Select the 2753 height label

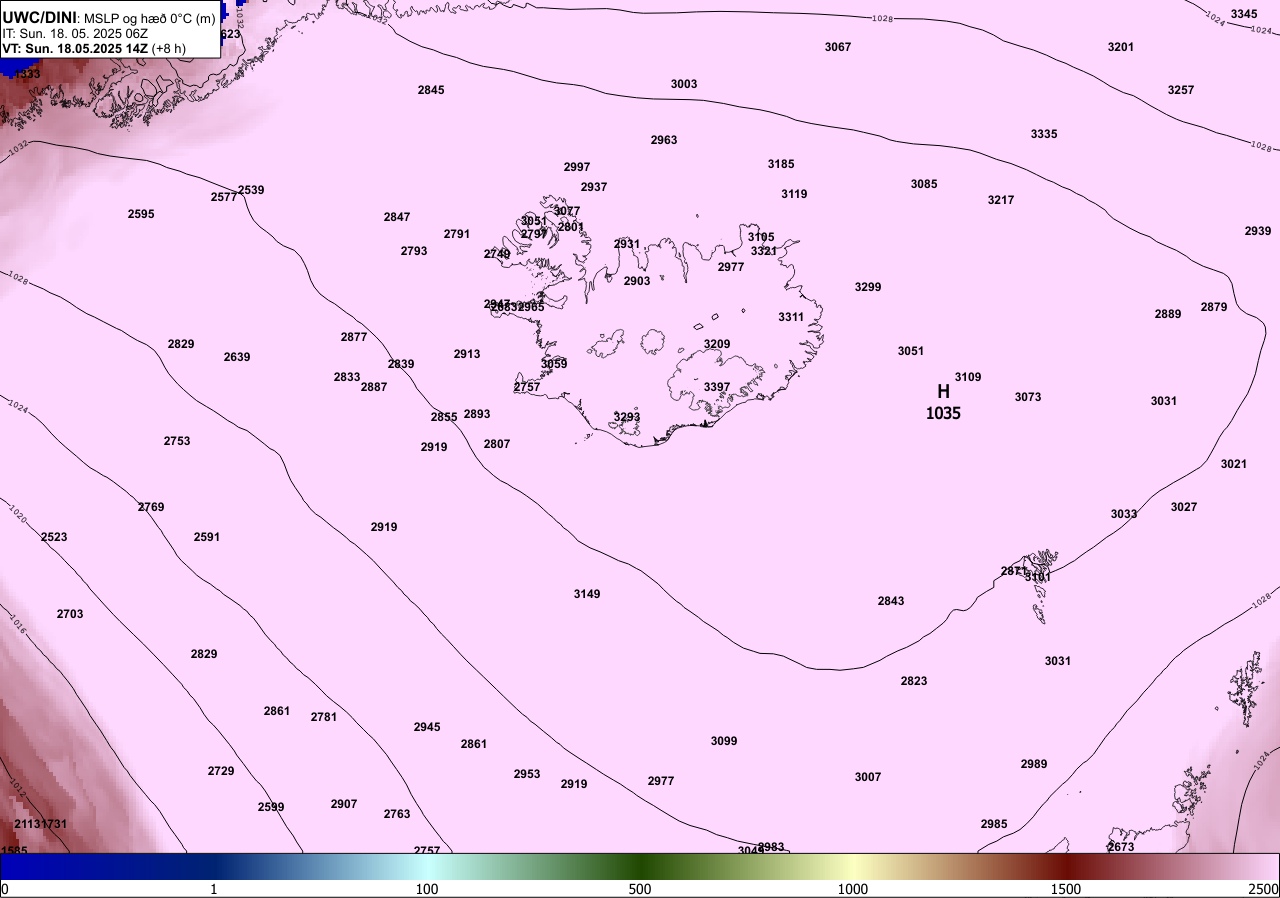(x=177, y=441)
